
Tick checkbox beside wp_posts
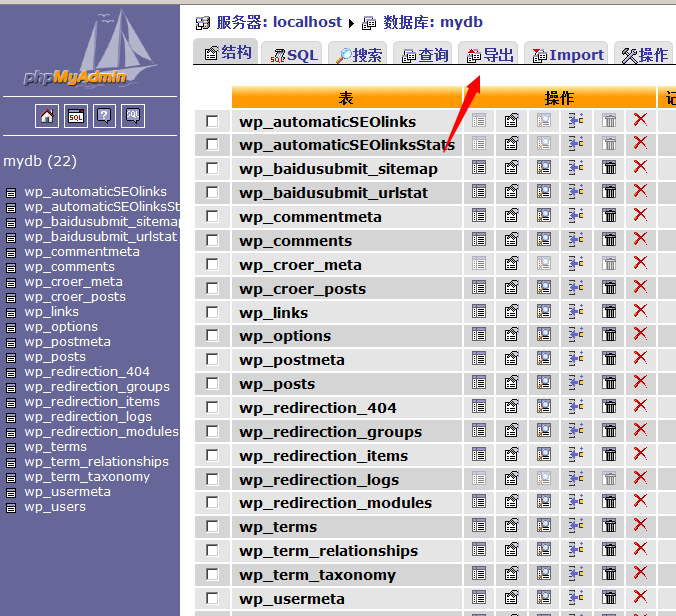coord(212,383)
